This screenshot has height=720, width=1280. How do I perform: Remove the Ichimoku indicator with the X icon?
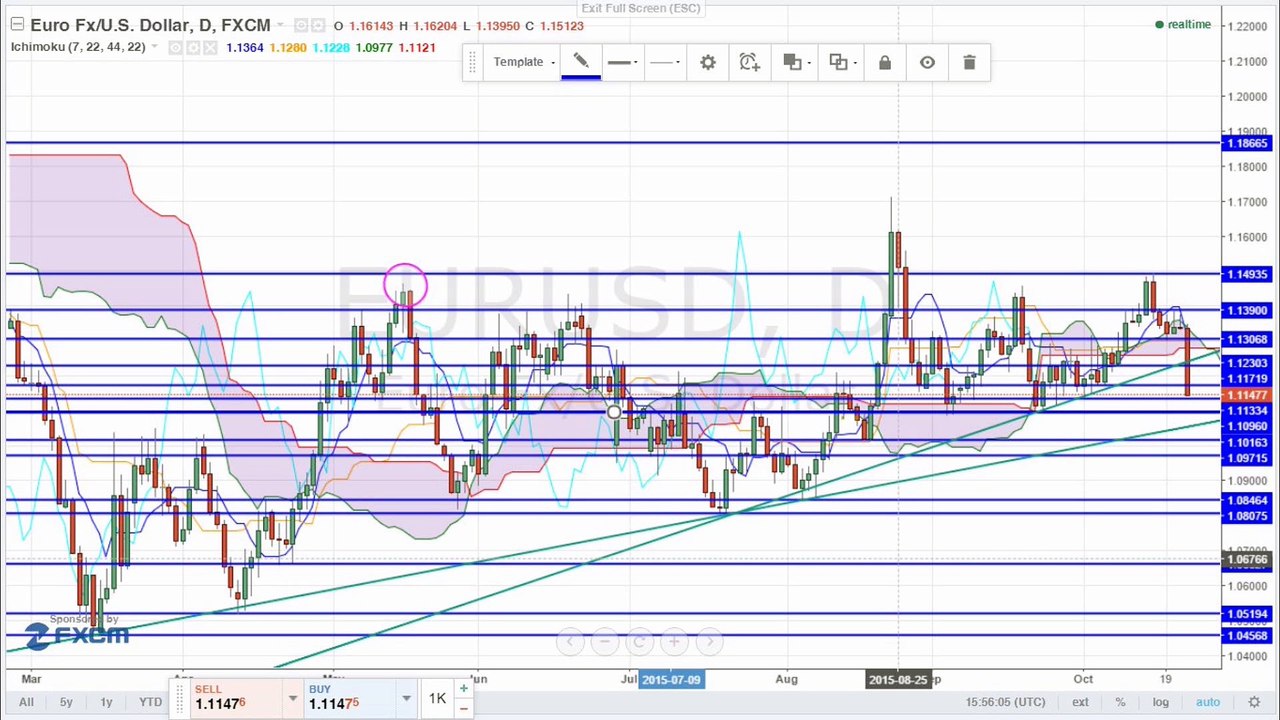click(209, 48)
